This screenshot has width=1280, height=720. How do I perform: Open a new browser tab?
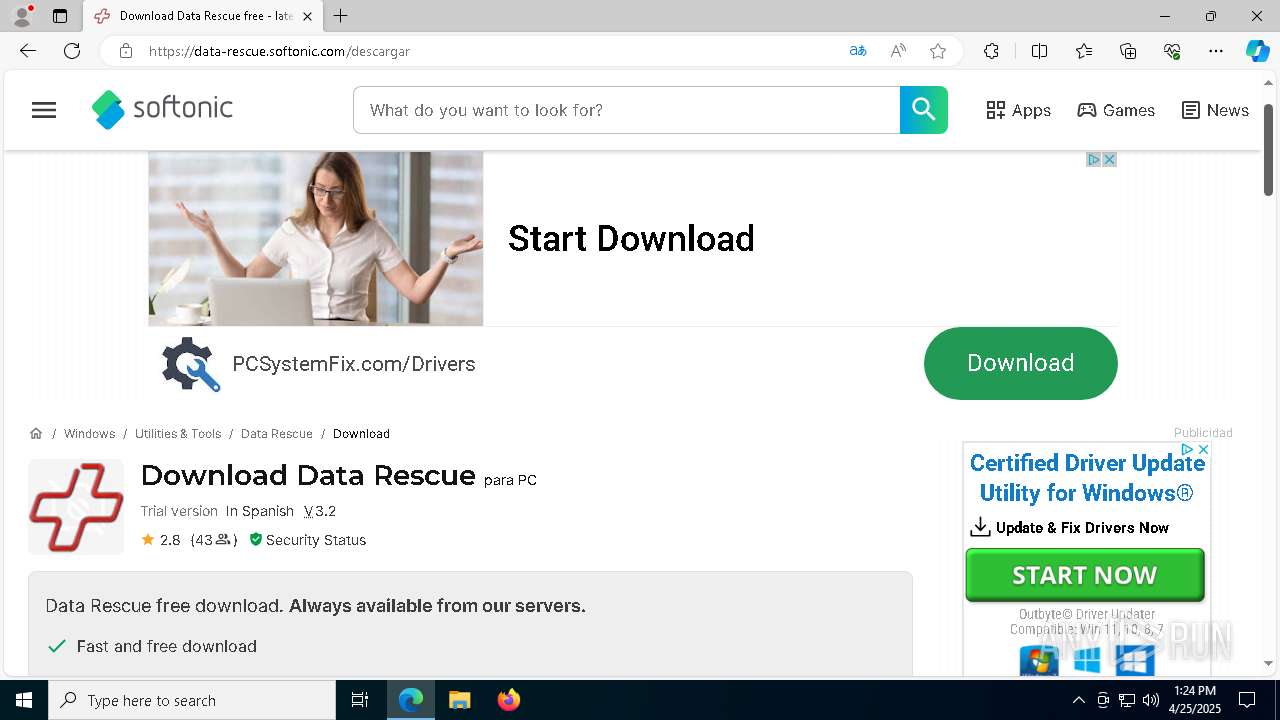341,16
